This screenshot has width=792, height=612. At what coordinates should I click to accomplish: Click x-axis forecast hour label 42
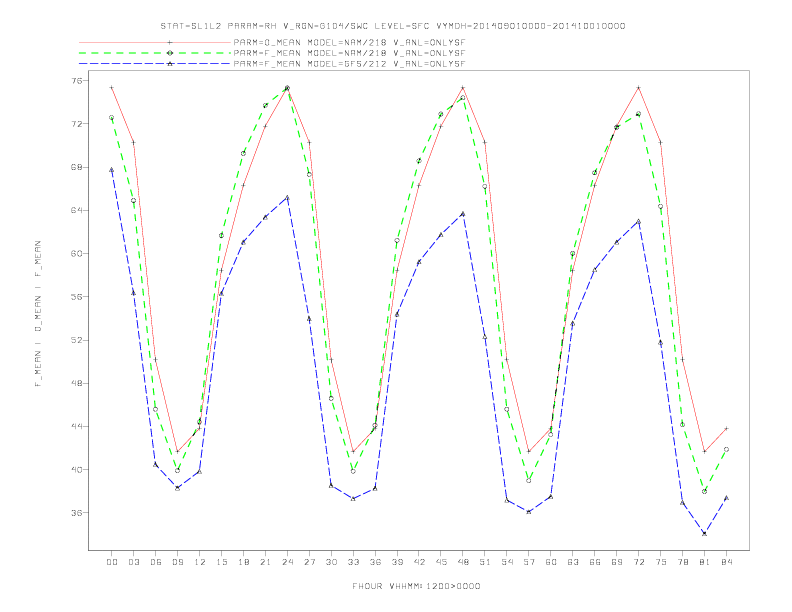(x=419, y=562)
